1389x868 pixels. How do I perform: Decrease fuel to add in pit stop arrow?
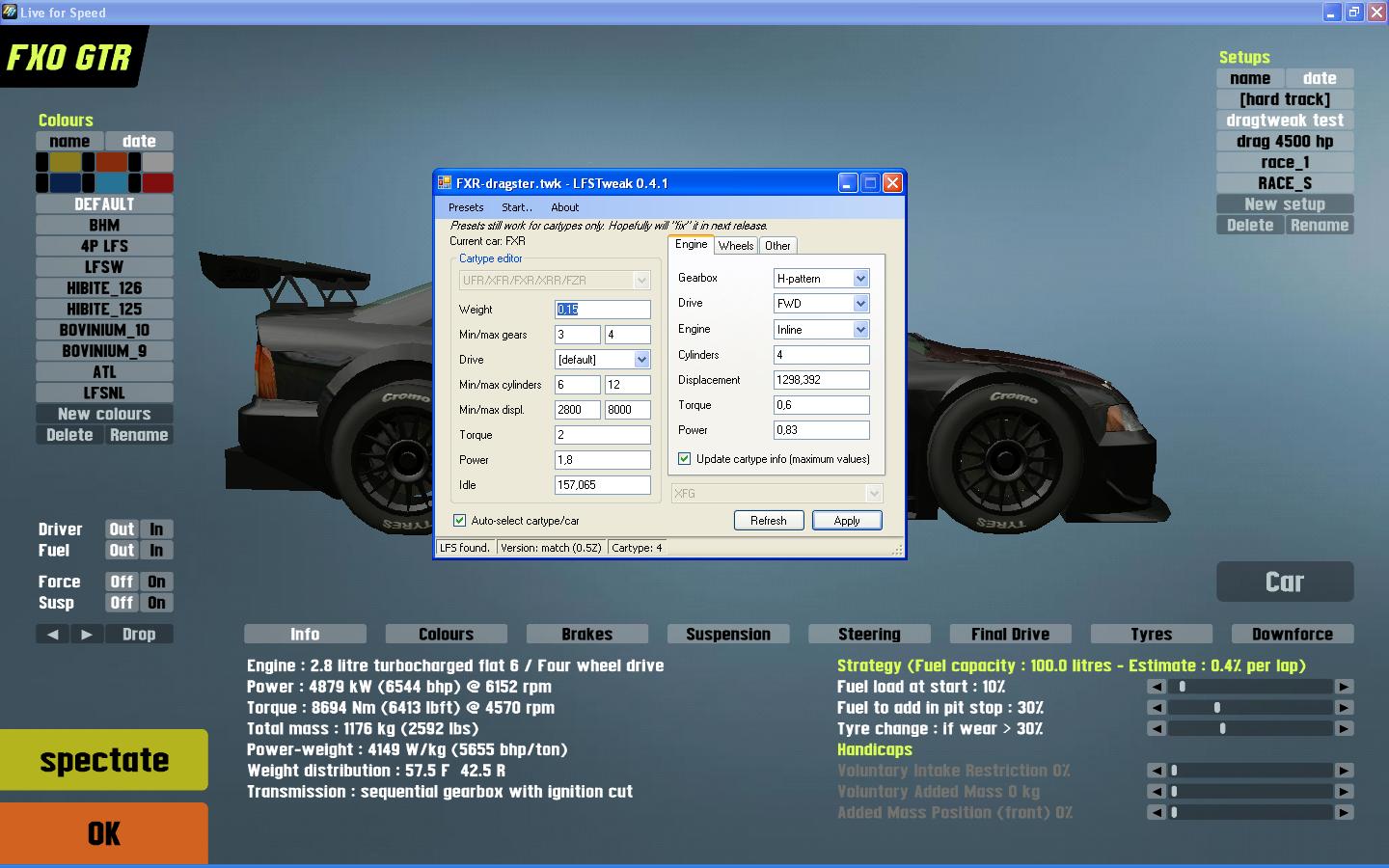pos(1156,708)
